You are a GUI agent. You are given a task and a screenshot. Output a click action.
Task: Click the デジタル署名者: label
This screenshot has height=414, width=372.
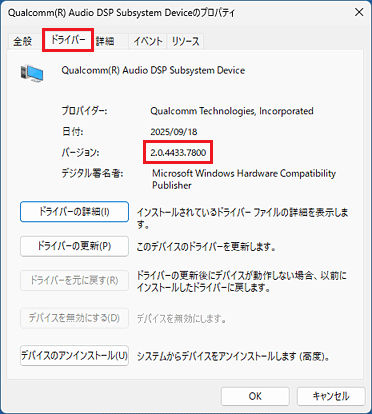click(92, 174)
